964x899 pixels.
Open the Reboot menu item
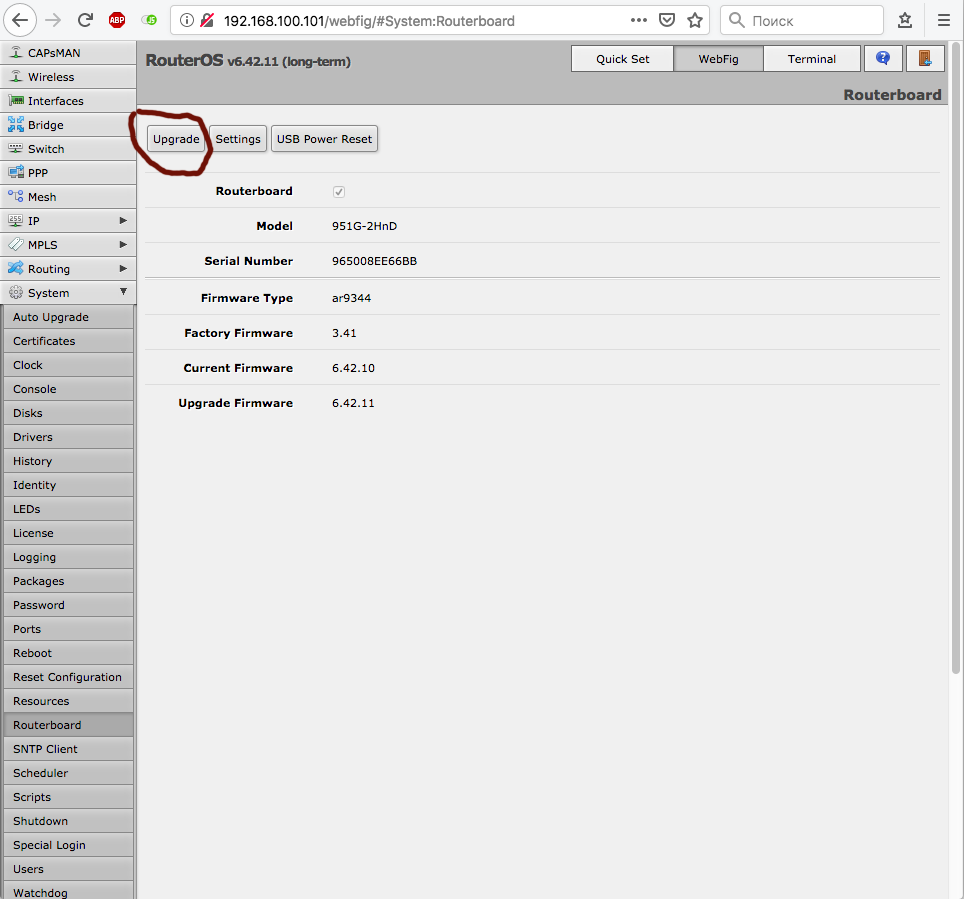click(68, 653)
